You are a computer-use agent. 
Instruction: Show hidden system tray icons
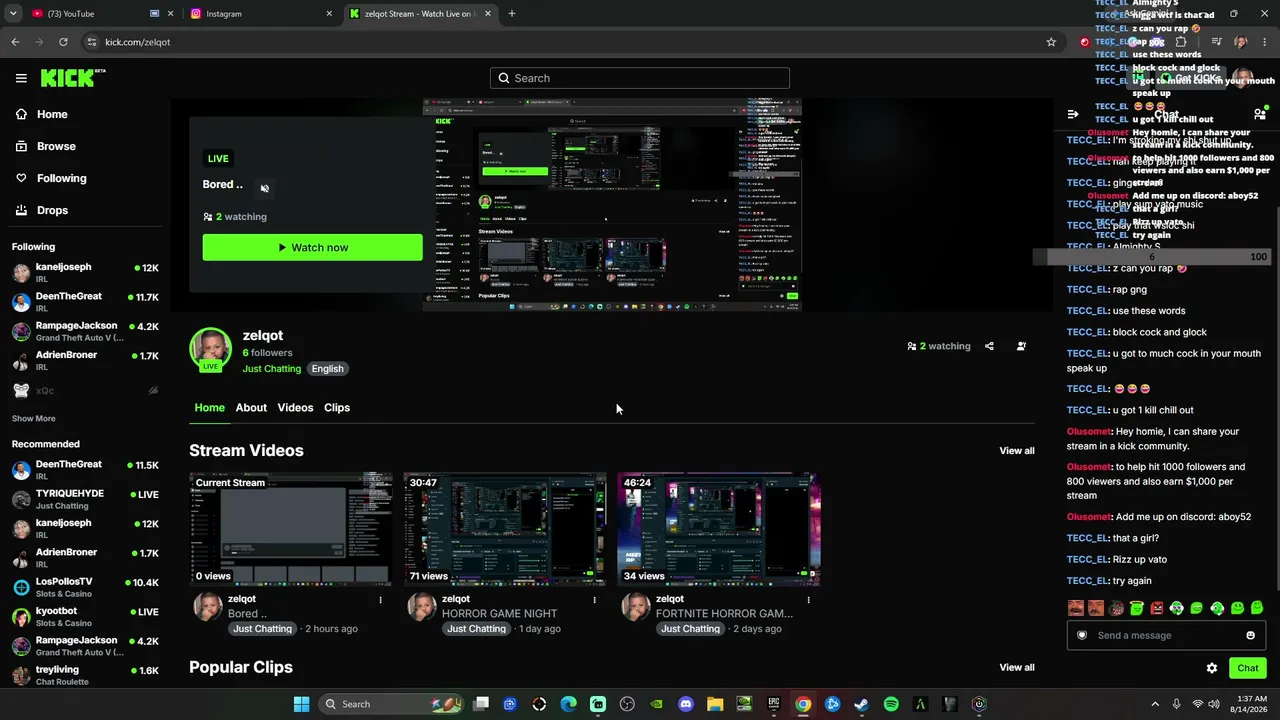1155,704
